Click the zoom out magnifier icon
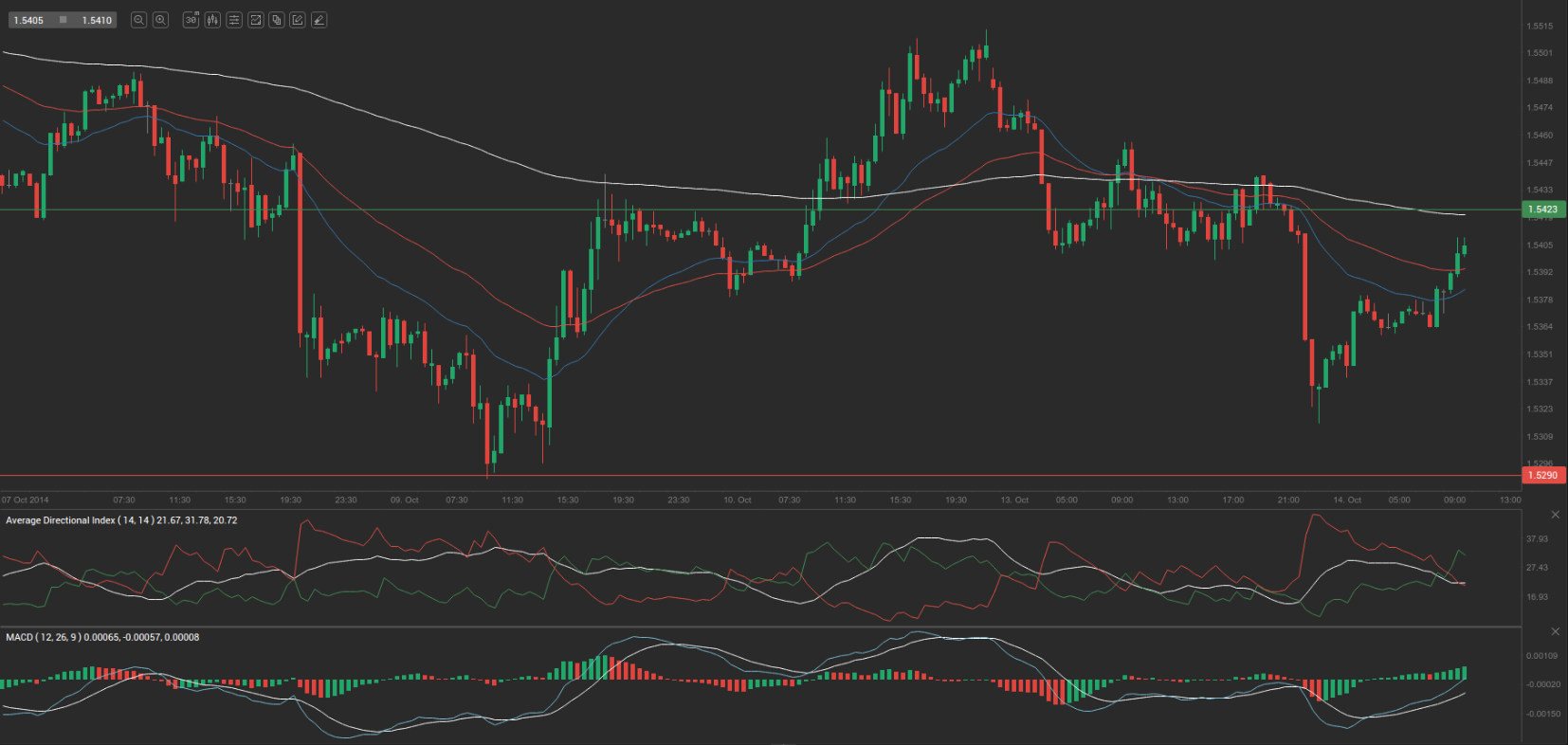 pos(138,20)
